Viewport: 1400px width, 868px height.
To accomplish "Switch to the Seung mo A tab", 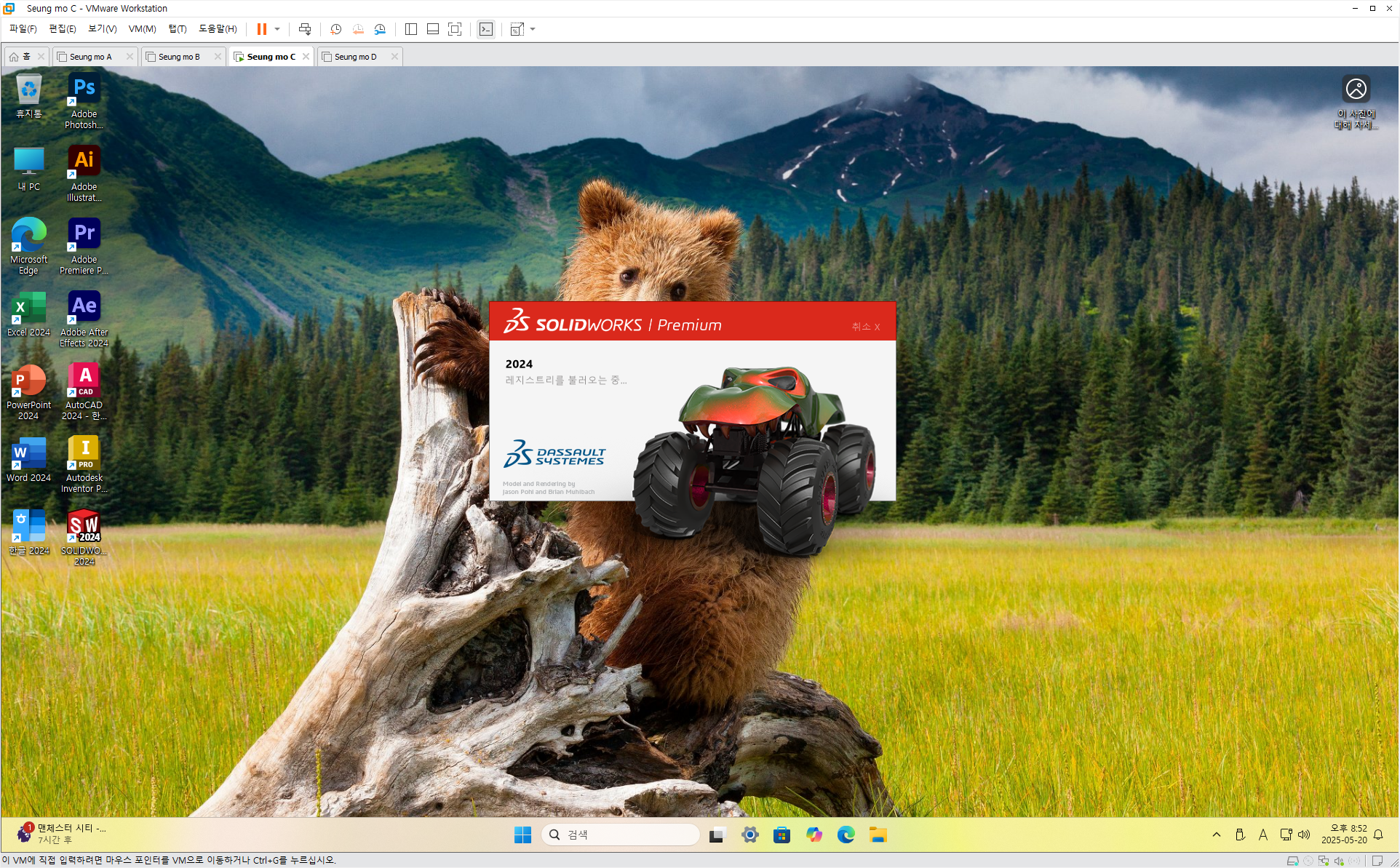I will 91,57.
